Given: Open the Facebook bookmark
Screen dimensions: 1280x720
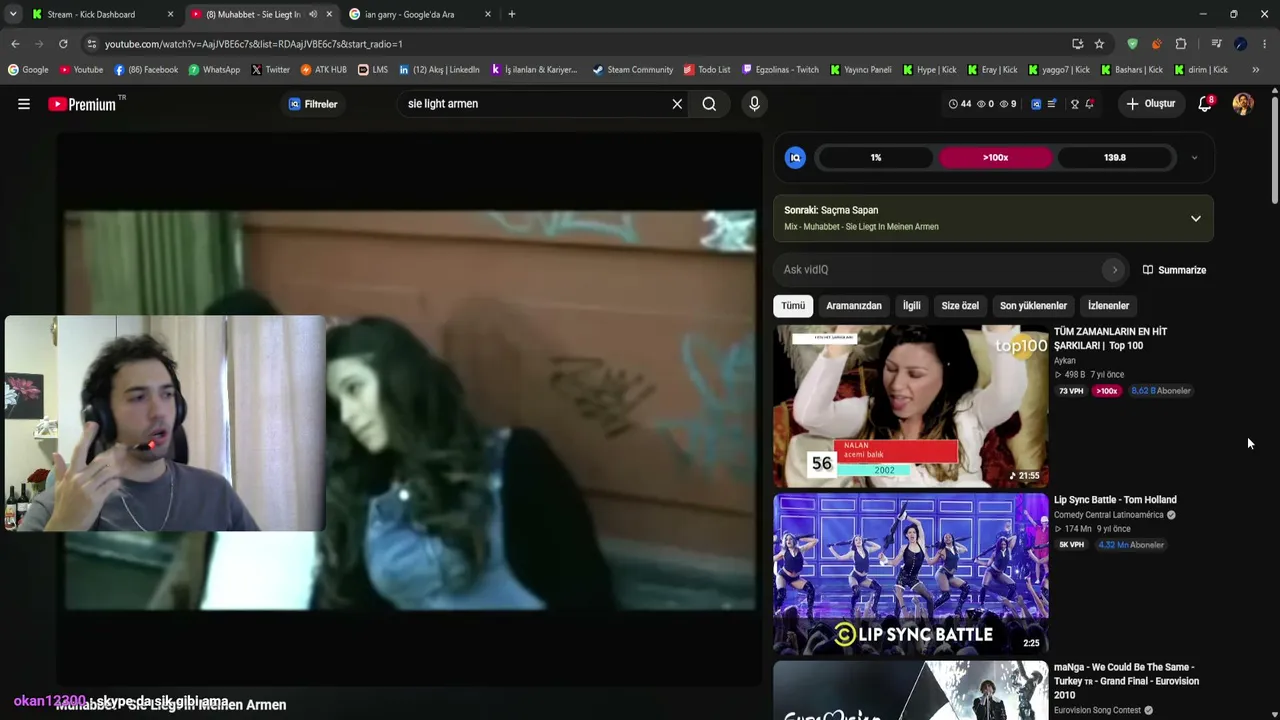Looking at the screenshot, I should pos(146,70).
